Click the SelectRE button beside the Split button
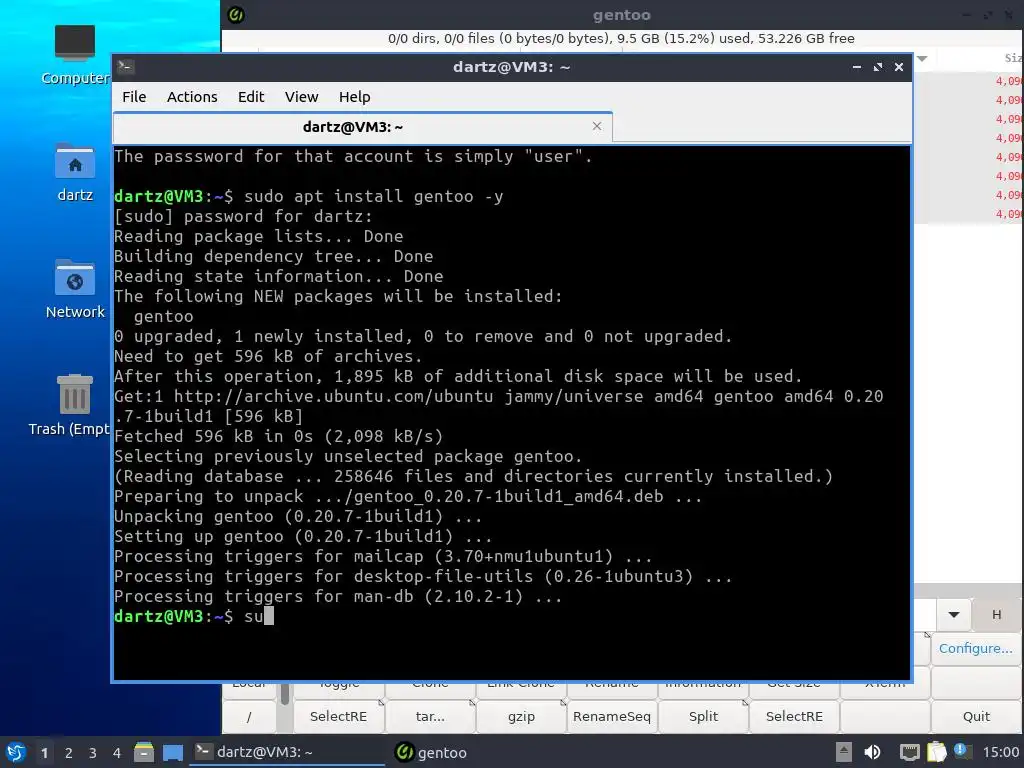This screenshot has width=1024, height=768. (x=794, y=716)
